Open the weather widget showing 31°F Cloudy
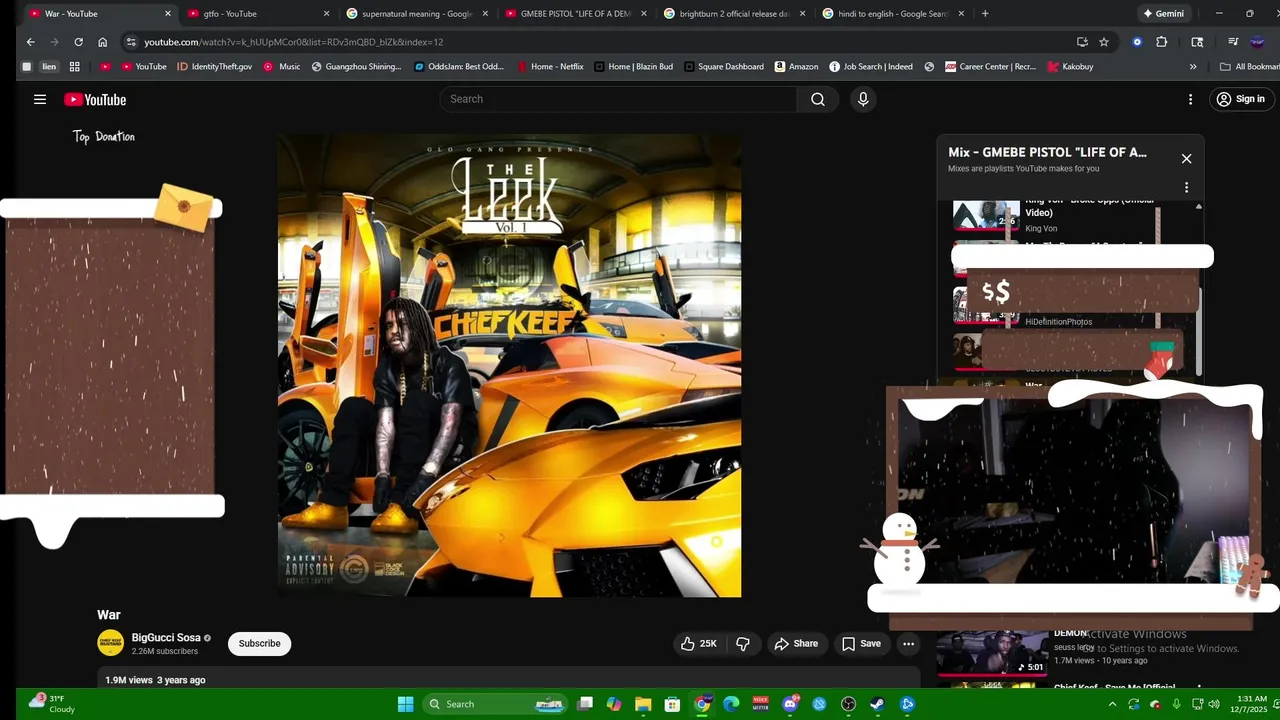This screenshot has height=720, width=1280. pyautogui.click(x=52, y=704)
